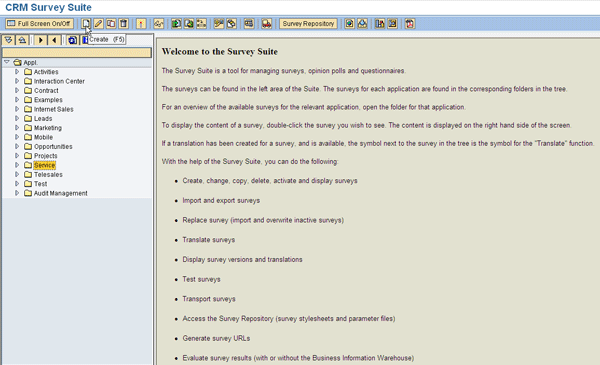Click the 'CRM Survey Suite' title

[48, 7]
